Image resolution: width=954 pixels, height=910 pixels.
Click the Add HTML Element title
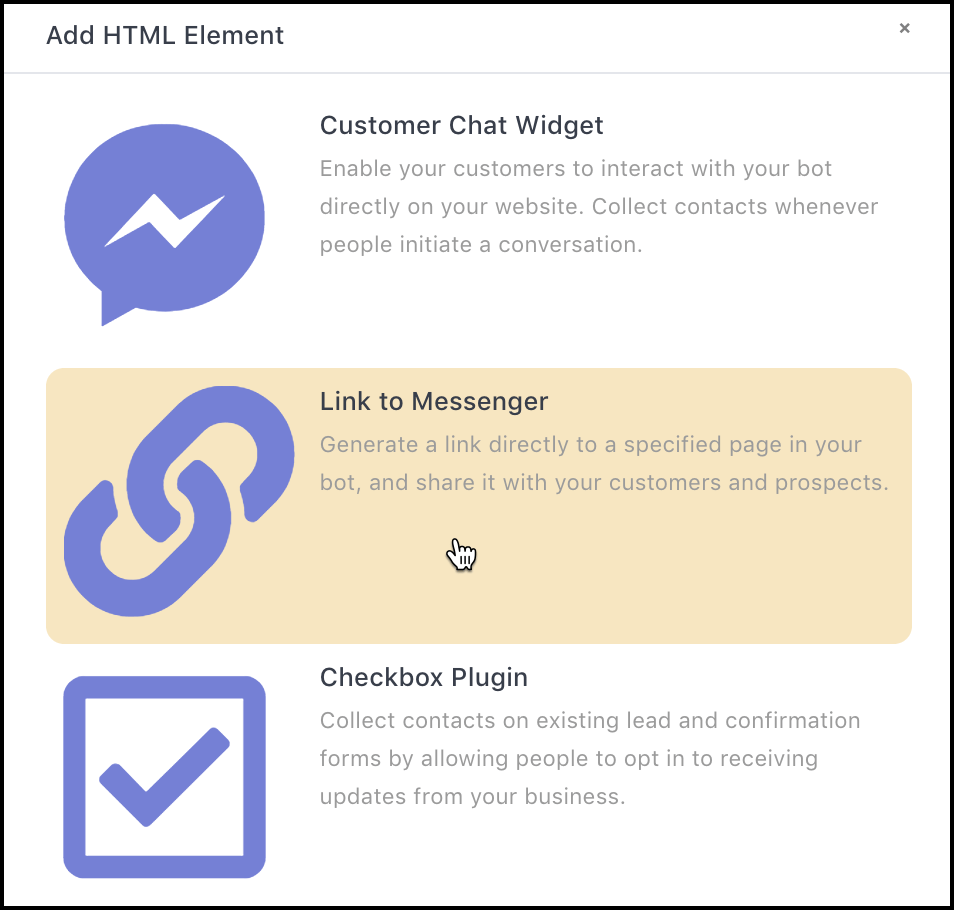pyautogui.click(x=165, y=35)
